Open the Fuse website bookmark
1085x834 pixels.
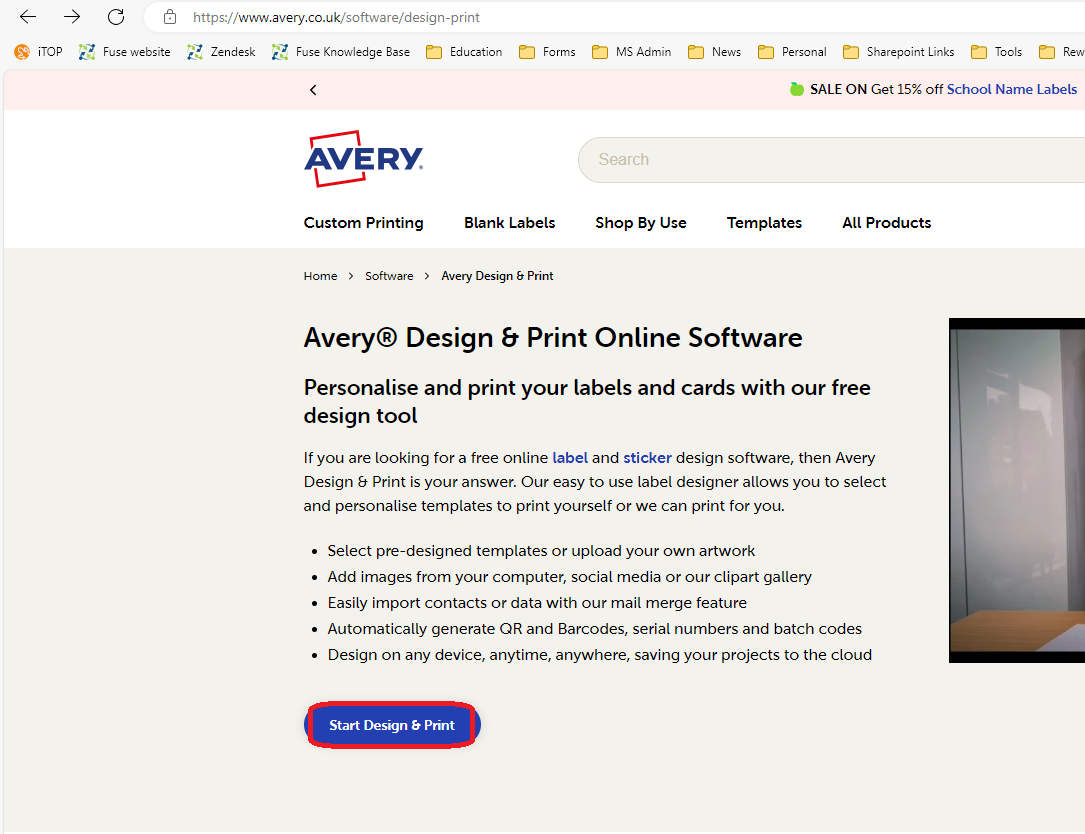click(125, 52)
